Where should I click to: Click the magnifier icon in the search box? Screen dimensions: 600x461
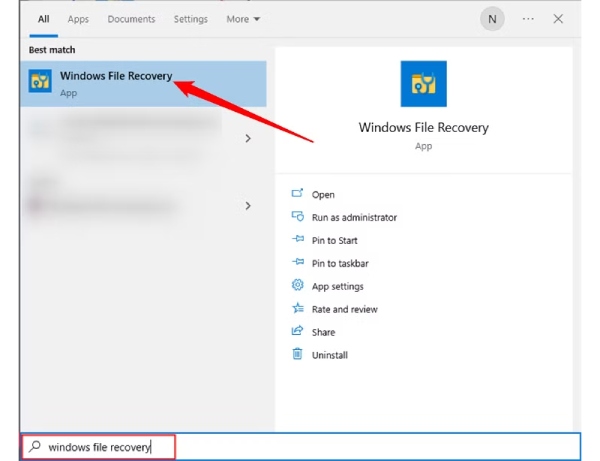(35, 447)
